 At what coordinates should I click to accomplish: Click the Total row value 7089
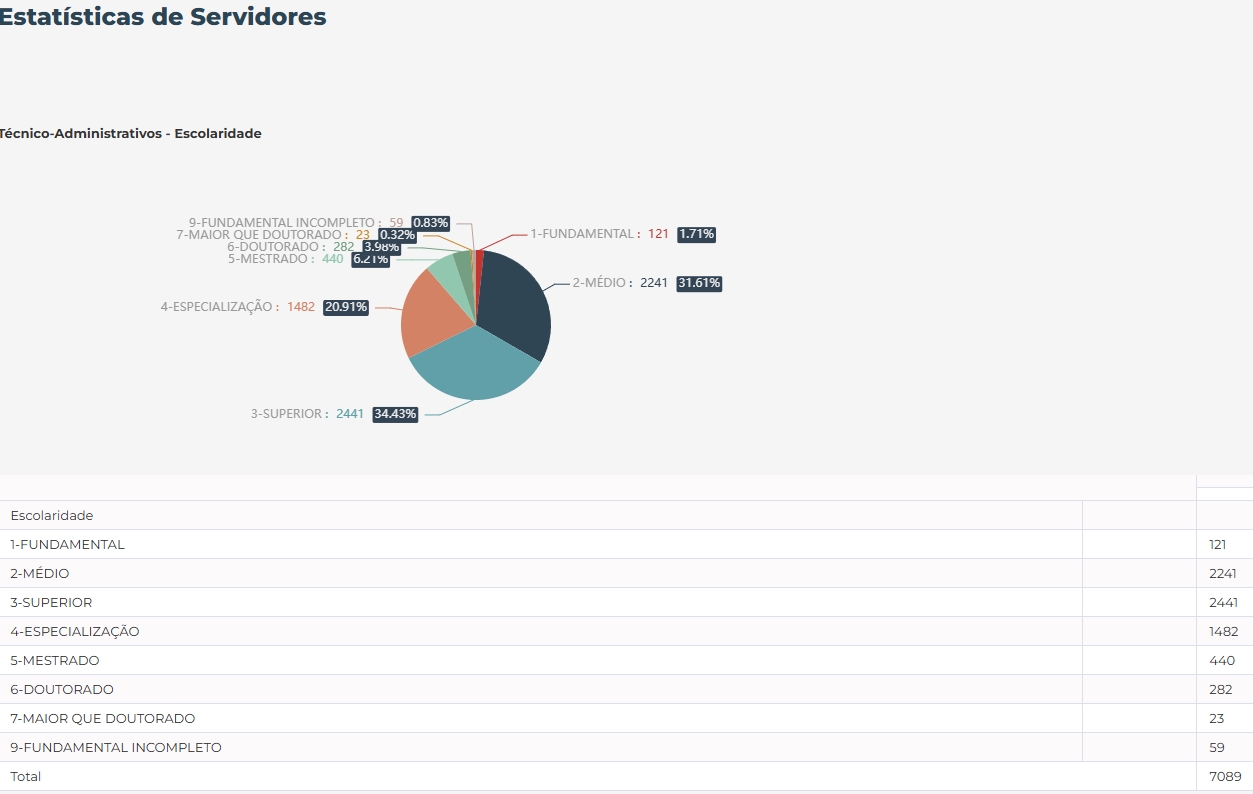[1224, 777]
